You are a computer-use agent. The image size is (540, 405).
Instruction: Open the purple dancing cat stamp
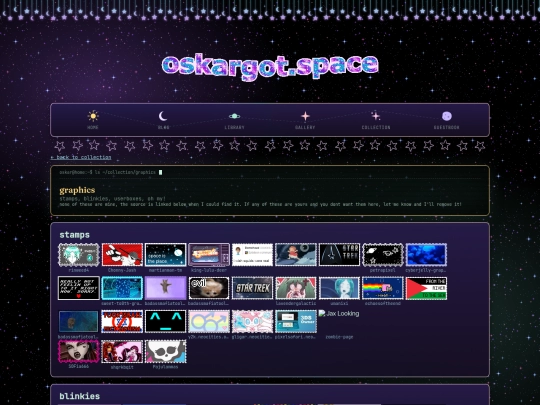165,288
